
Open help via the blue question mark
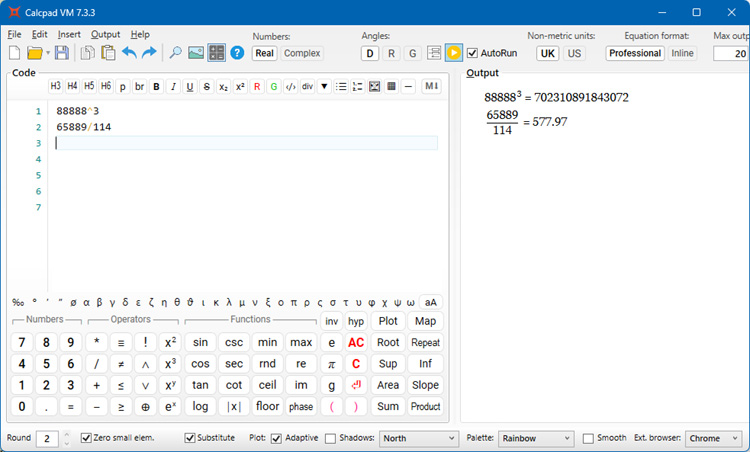(x=237, y=53)
